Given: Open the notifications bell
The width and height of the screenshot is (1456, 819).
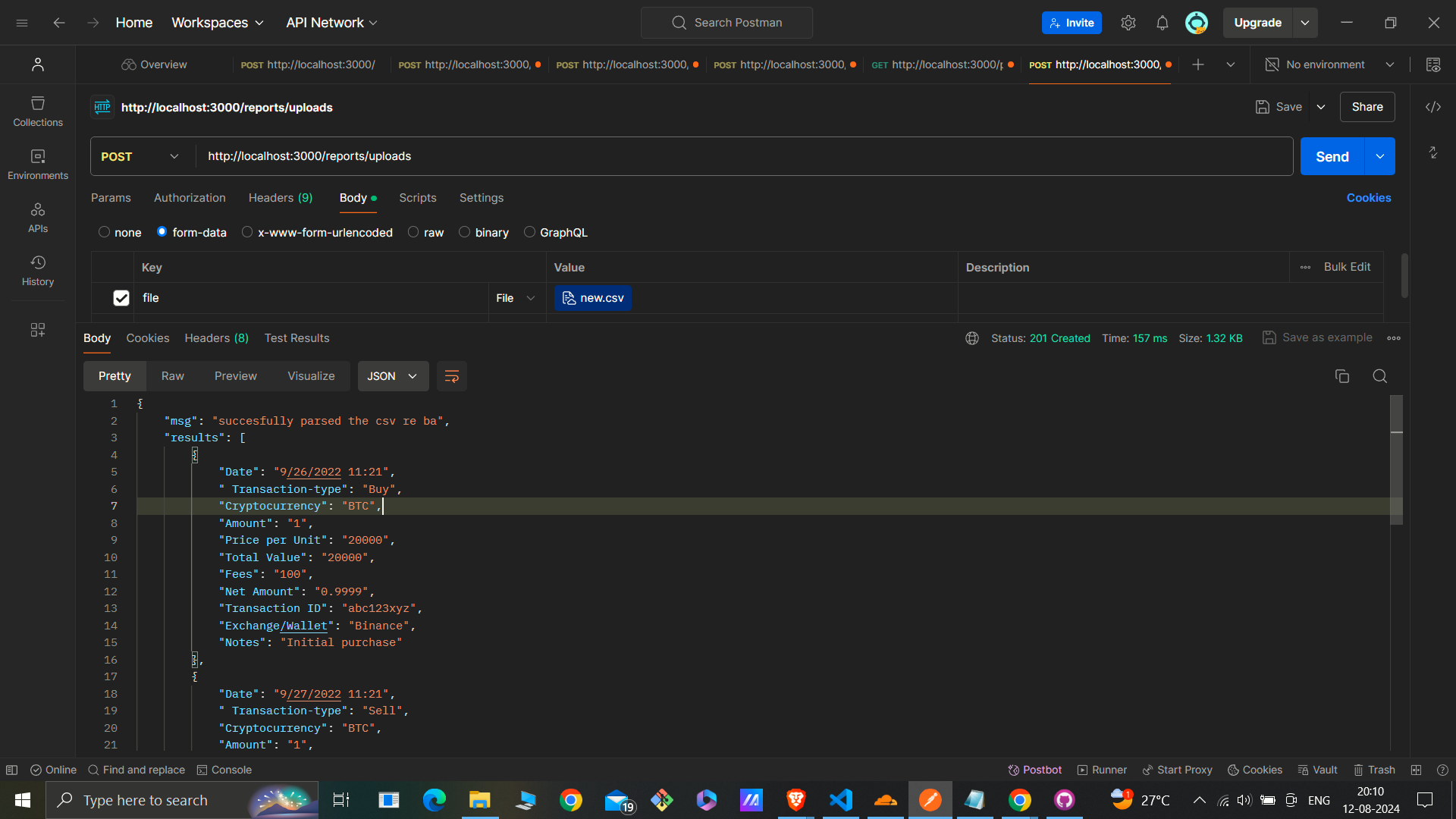Looking at the screenshot, I should (x=1162, y=23).
